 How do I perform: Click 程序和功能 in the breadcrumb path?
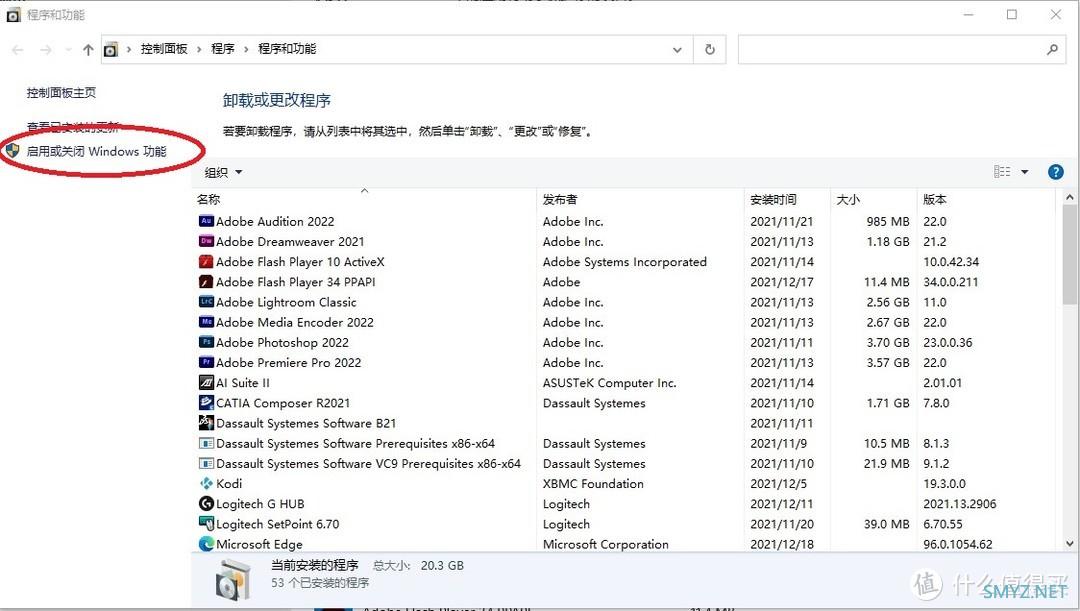287,49
